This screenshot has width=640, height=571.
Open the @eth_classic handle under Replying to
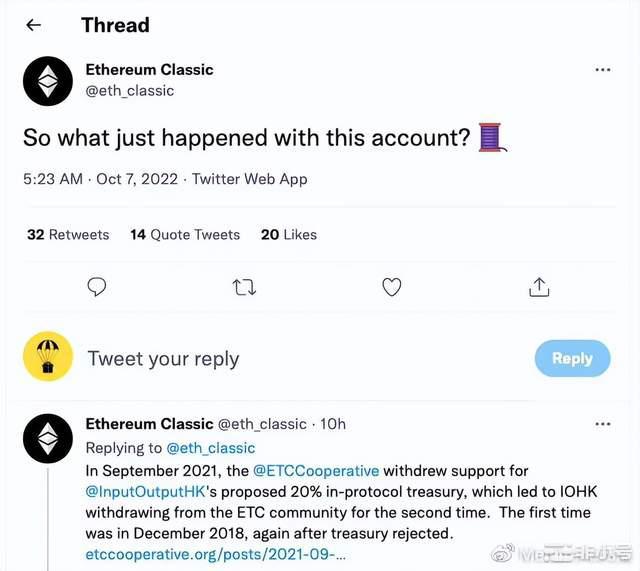coord(210,448)
